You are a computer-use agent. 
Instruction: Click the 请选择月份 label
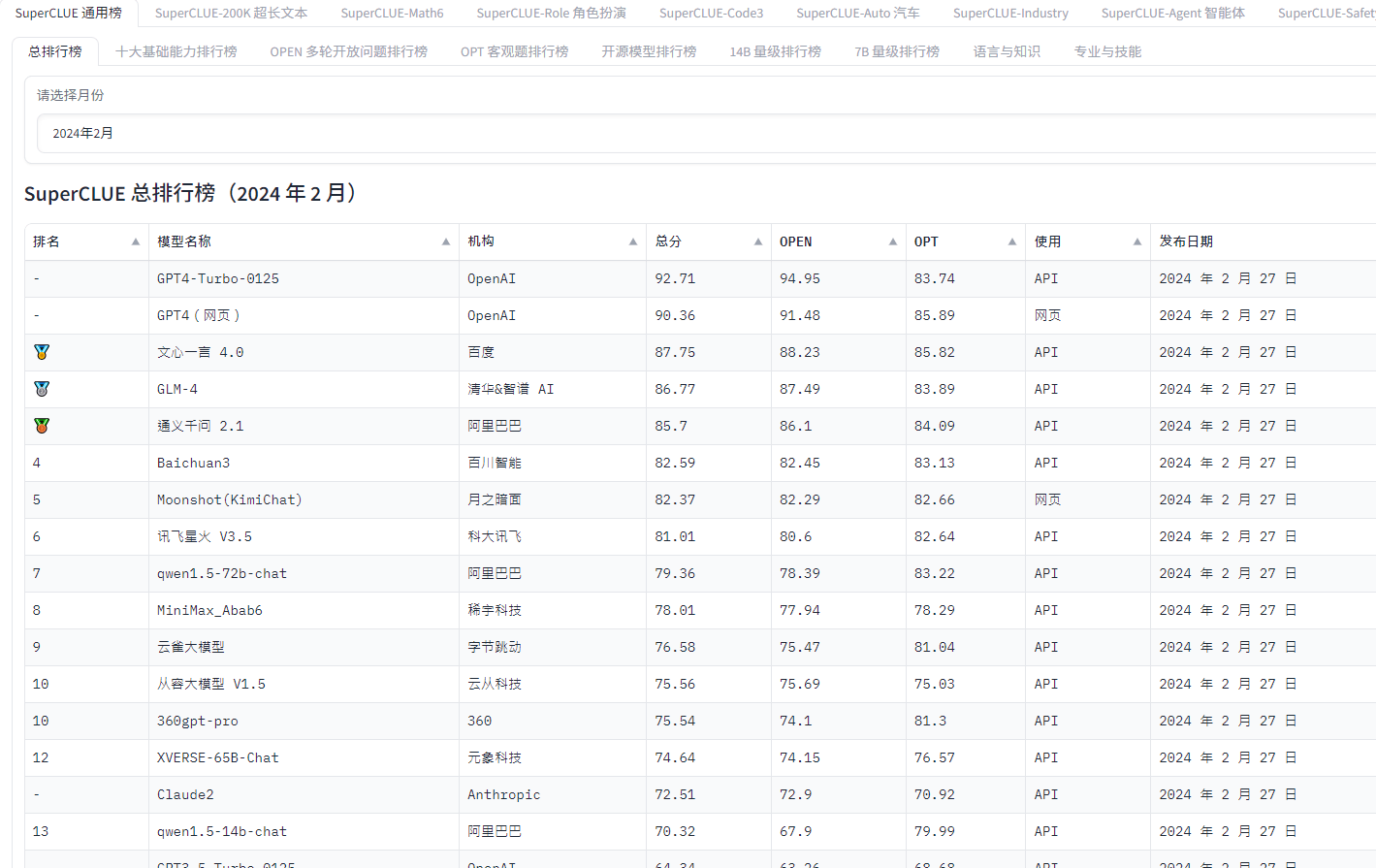pyautogui.click(x=71, y=95)
